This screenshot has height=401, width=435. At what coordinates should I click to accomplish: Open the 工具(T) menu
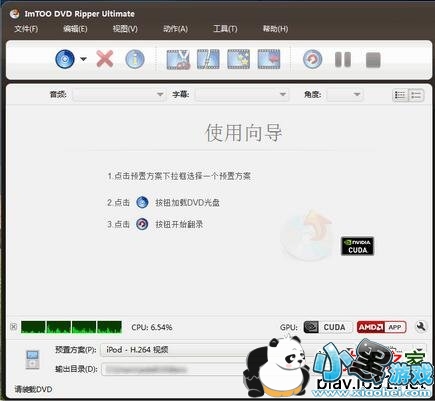(x=225, y=29)
